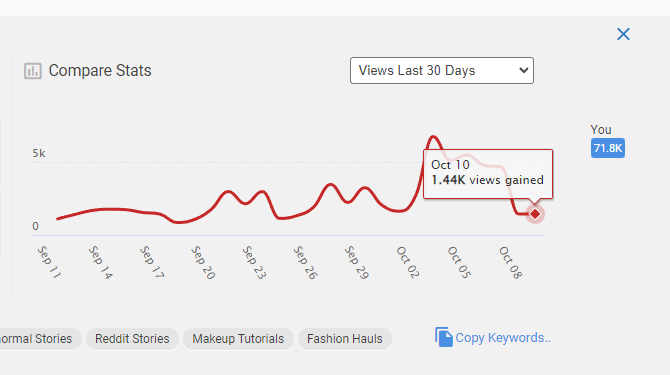Click the 0 y-axis label

(x=35, y=226)
